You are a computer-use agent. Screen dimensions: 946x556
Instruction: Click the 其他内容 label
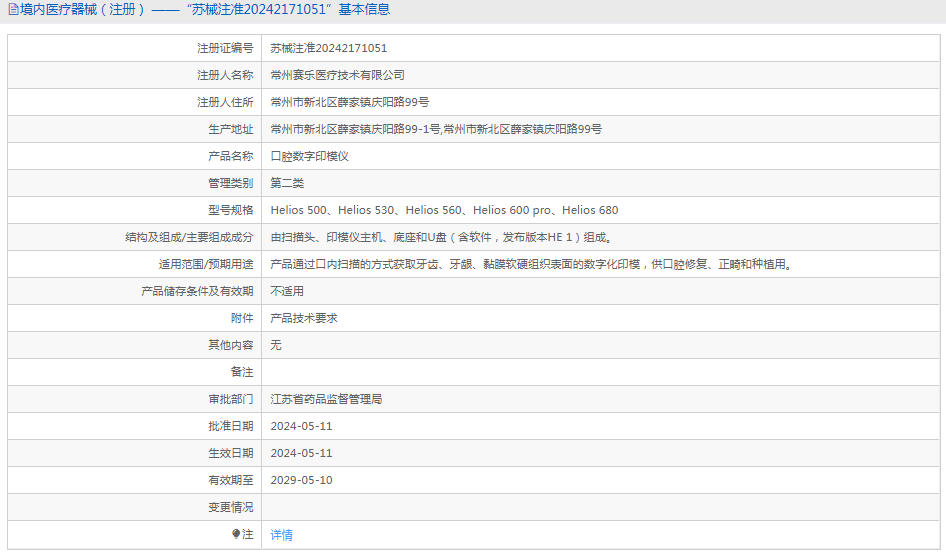click(230, 346)
